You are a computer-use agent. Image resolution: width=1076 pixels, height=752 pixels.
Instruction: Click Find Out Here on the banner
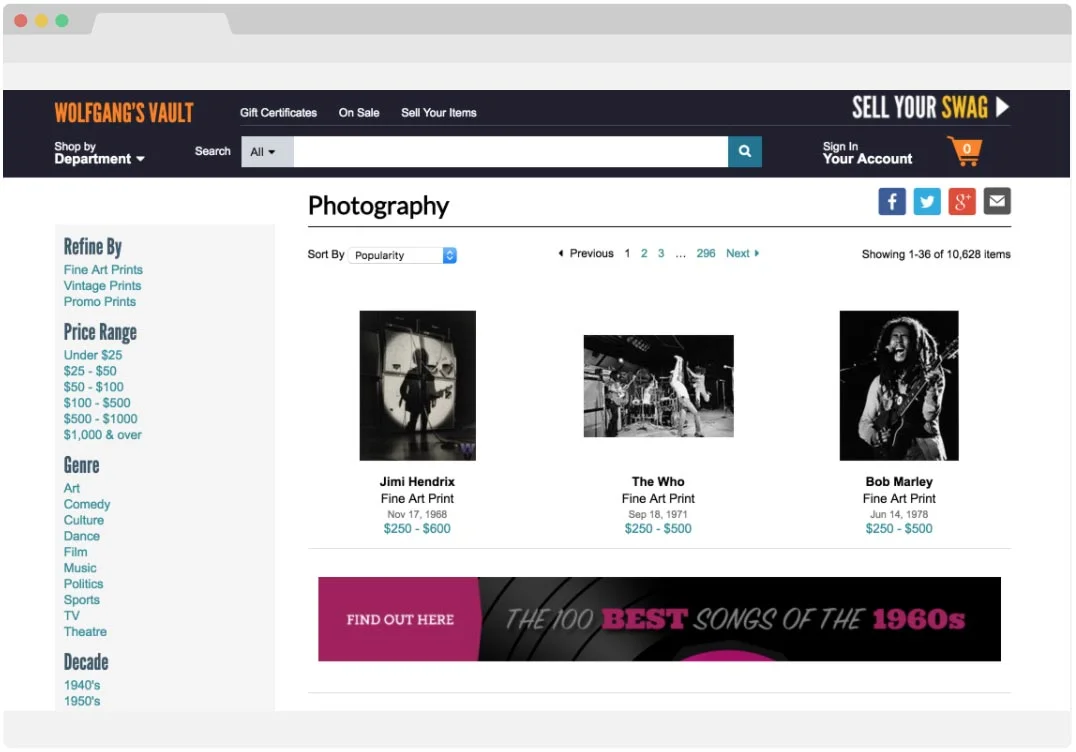(x=400, y=620)
